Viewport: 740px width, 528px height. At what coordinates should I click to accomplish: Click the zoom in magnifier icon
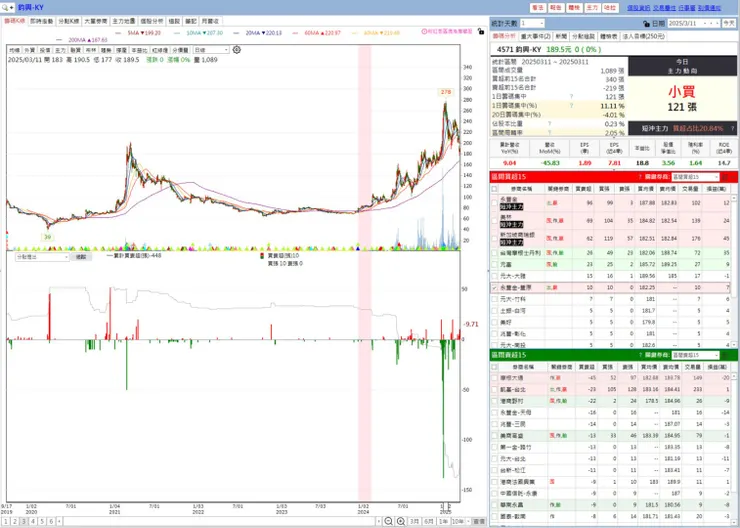click(x=401, y=521)
